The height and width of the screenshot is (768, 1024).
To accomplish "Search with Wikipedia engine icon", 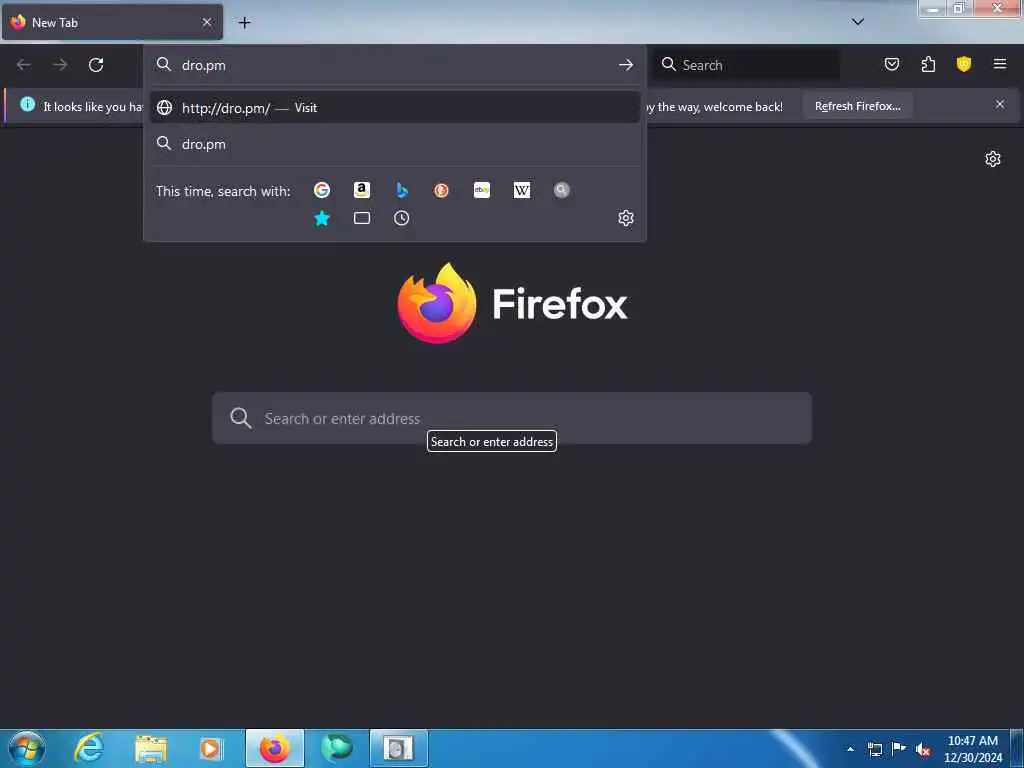I will (x=522, y=190).
